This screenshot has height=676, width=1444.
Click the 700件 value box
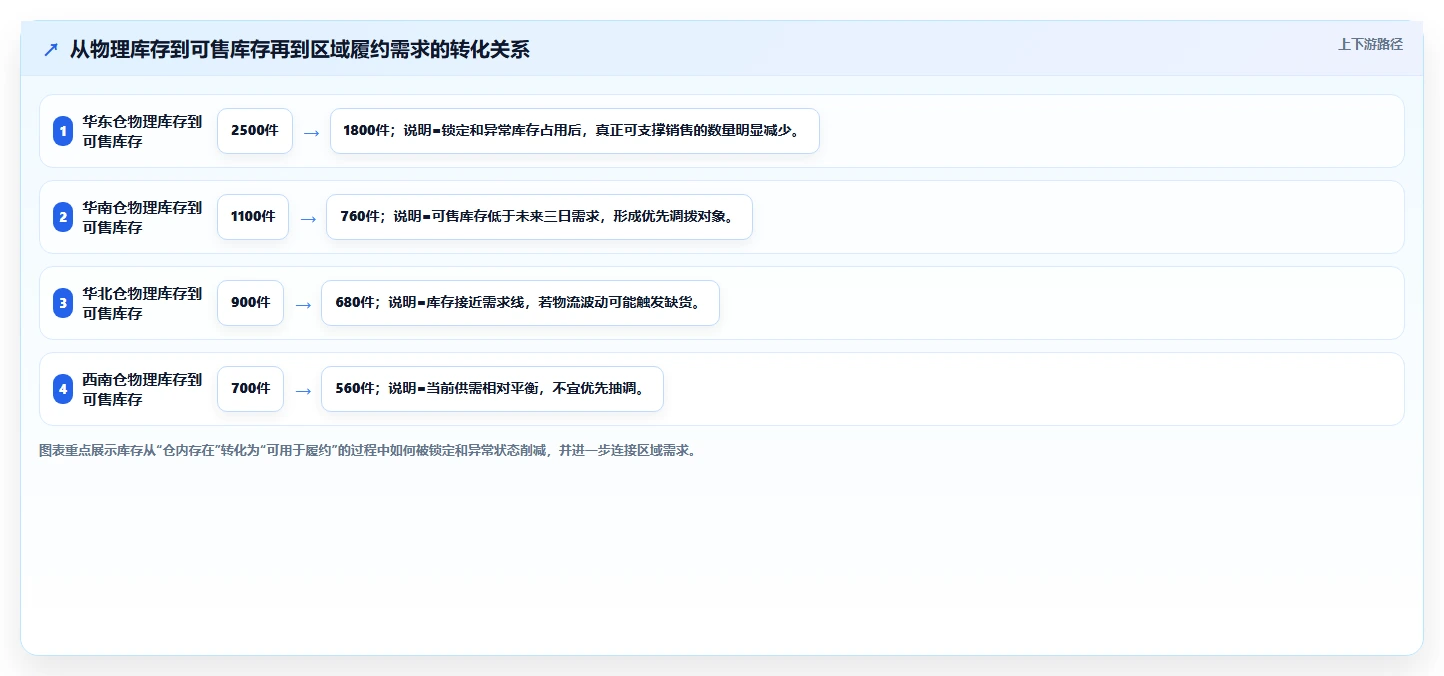click(250, 389)
